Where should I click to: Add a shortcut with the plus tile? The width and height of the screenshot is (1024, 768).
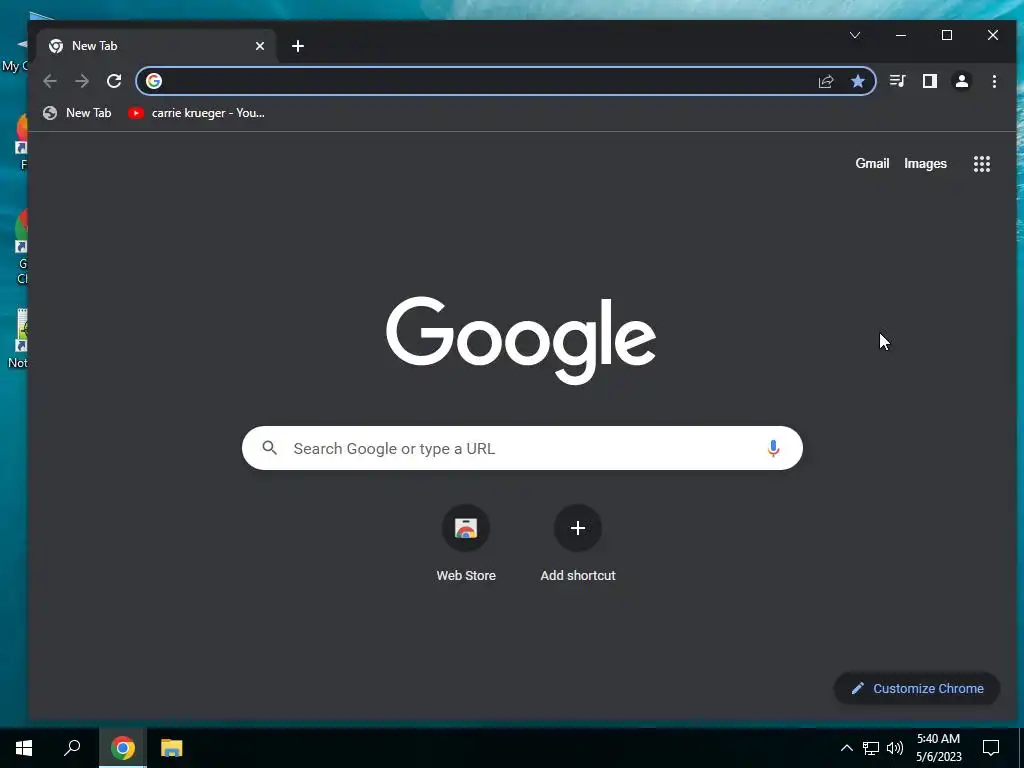(x=578, y=543)
